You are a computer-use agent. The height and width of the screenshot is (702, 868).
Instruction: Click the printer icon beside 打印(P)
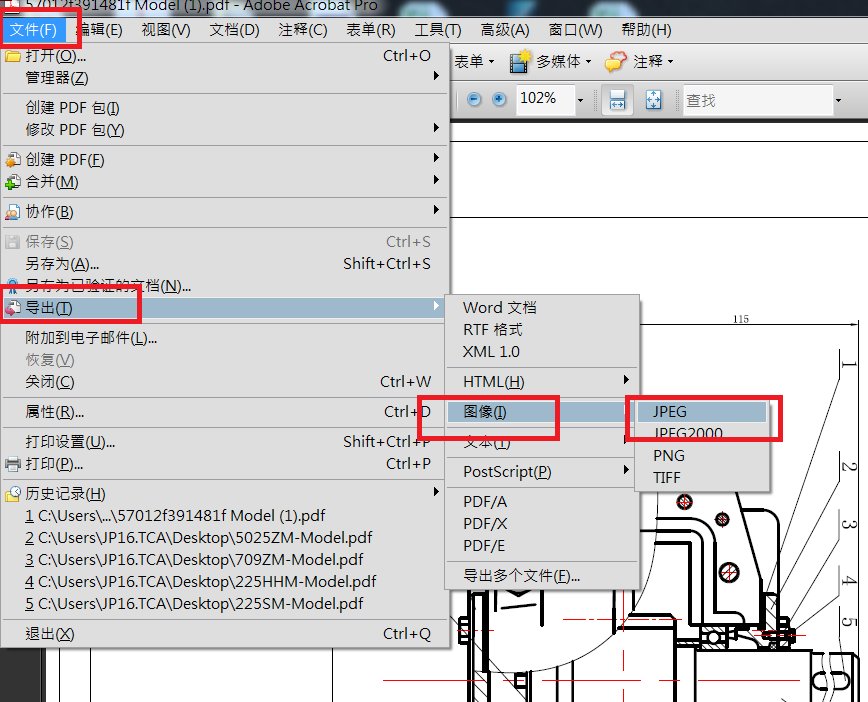(x=13, y=464)
